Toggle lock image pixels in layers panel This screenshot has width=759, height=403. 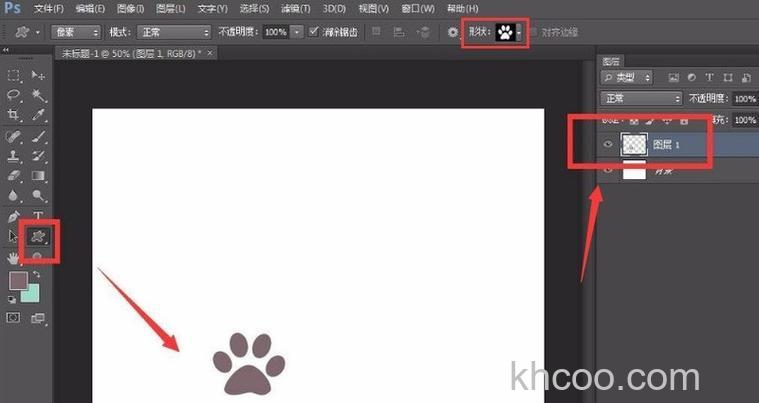pos(650,119)
